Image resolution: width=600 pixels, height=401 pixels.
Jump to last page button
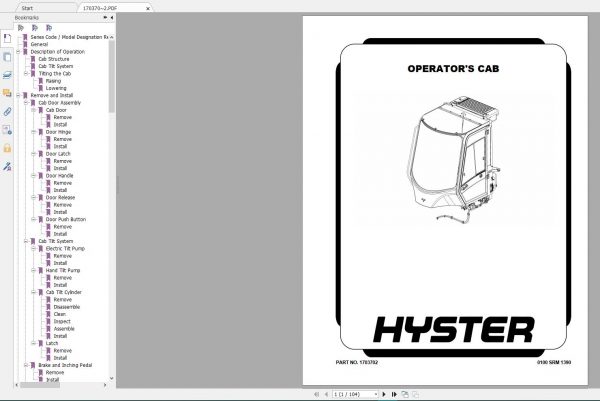394,394
